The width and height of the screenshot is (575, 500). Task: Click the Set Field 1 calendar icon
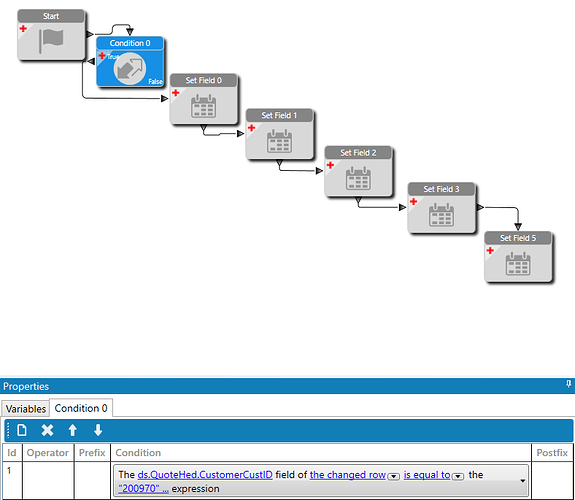[279, 141]
